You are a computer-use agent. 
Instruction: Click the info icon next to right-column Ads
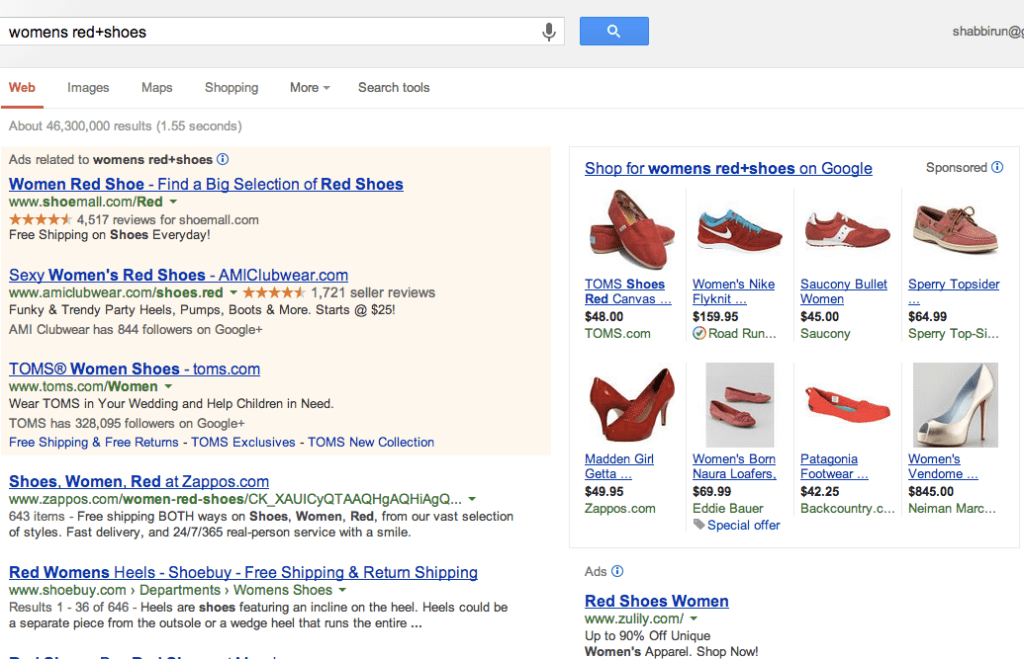click(x=617, y=571)
